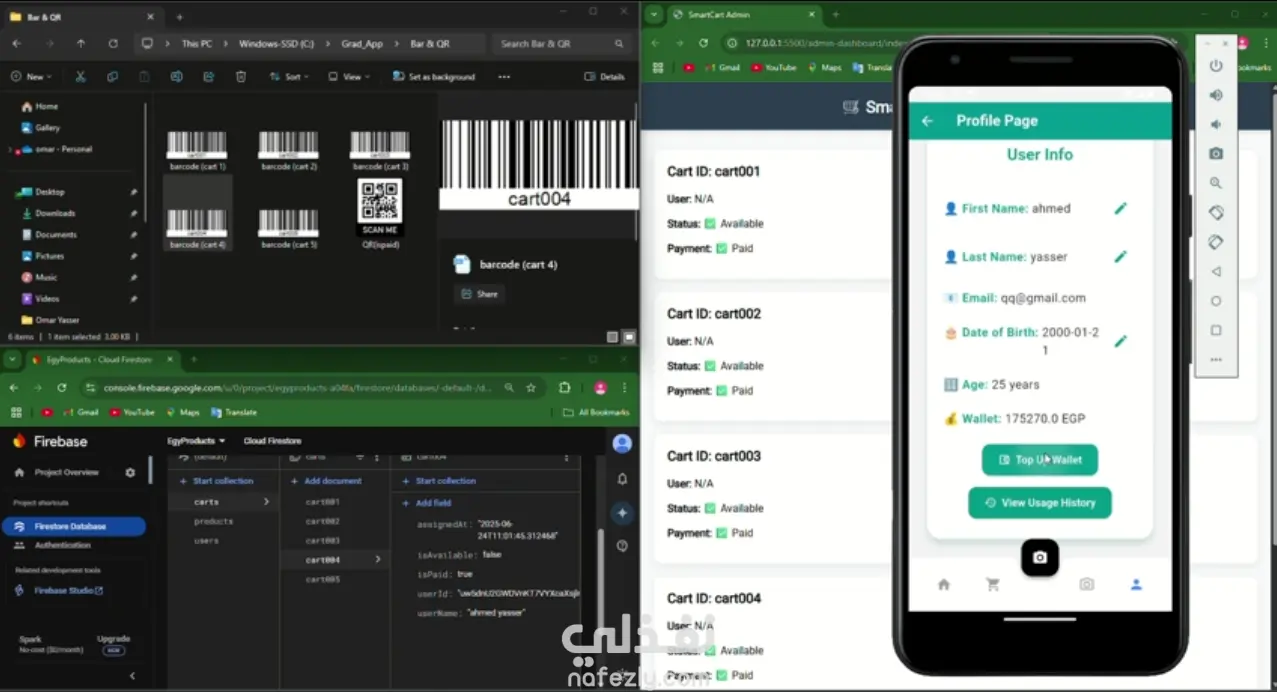
Task: Open the View dropdown in File Explorer
Action: (348, 76)
